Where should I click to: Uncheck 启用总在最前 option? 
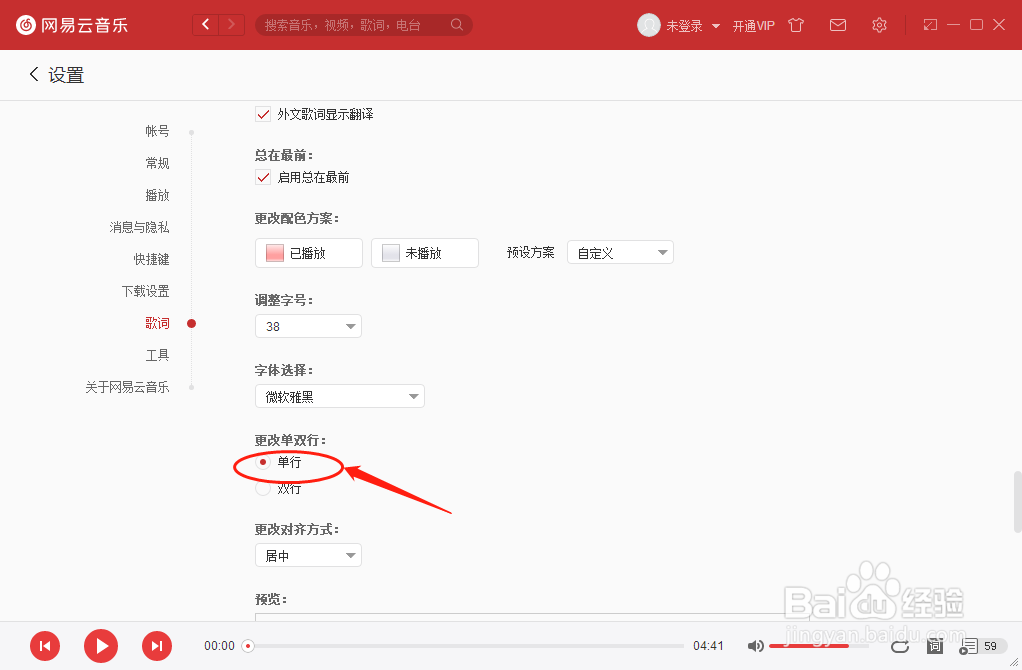tap(262, 177)
